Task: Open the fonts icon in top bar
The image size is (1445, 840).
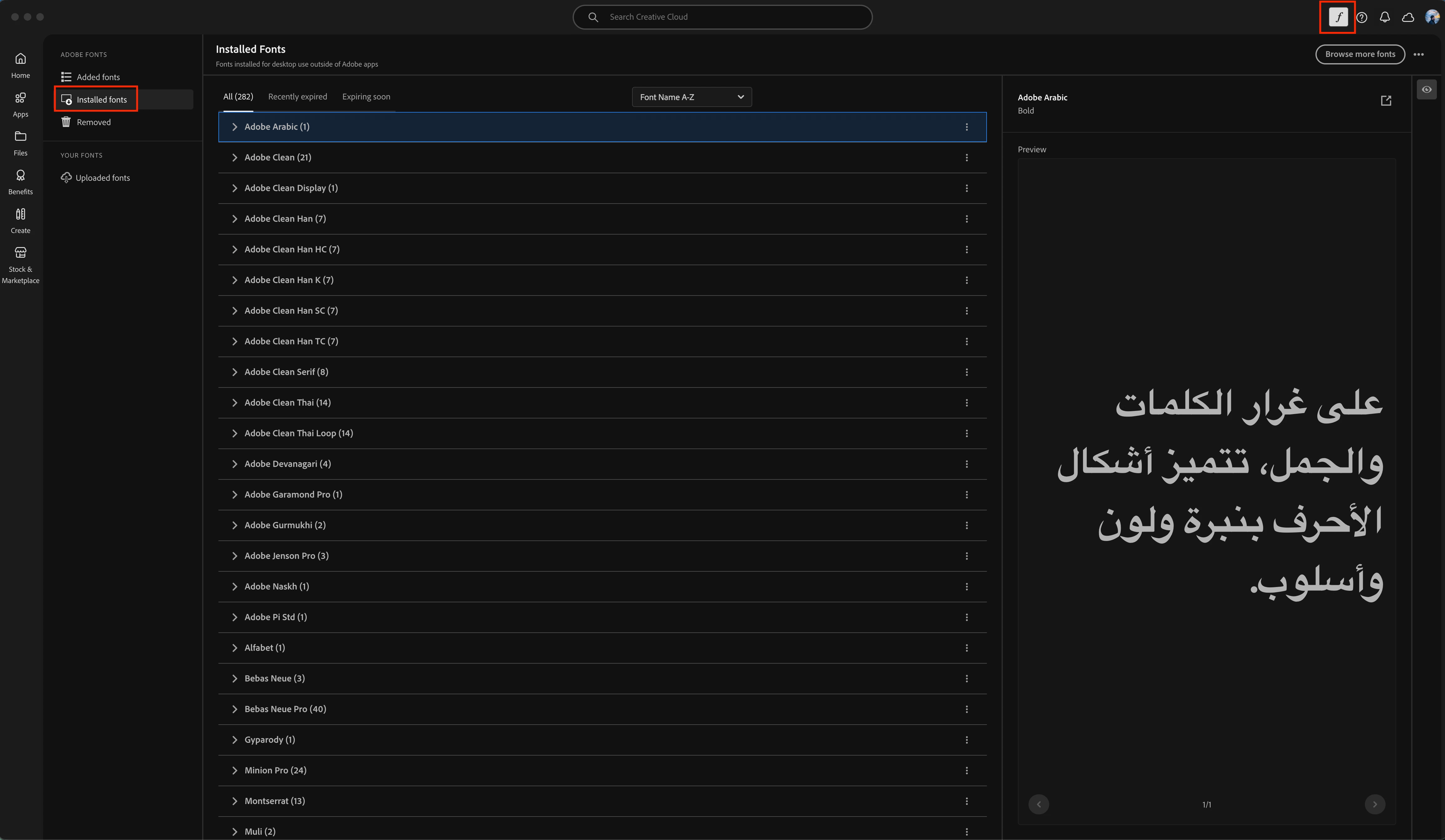Action: click(x=1338, y=17)
